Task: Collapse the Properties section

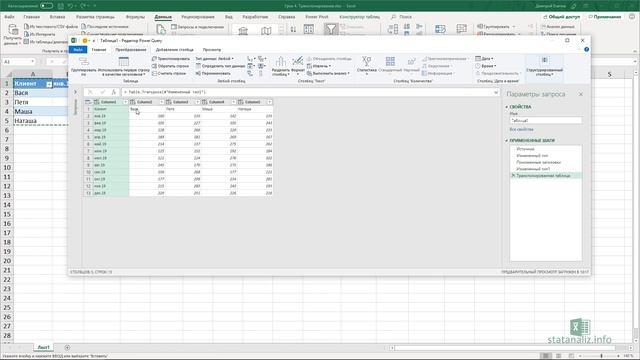Action: [x=507, y=107]
